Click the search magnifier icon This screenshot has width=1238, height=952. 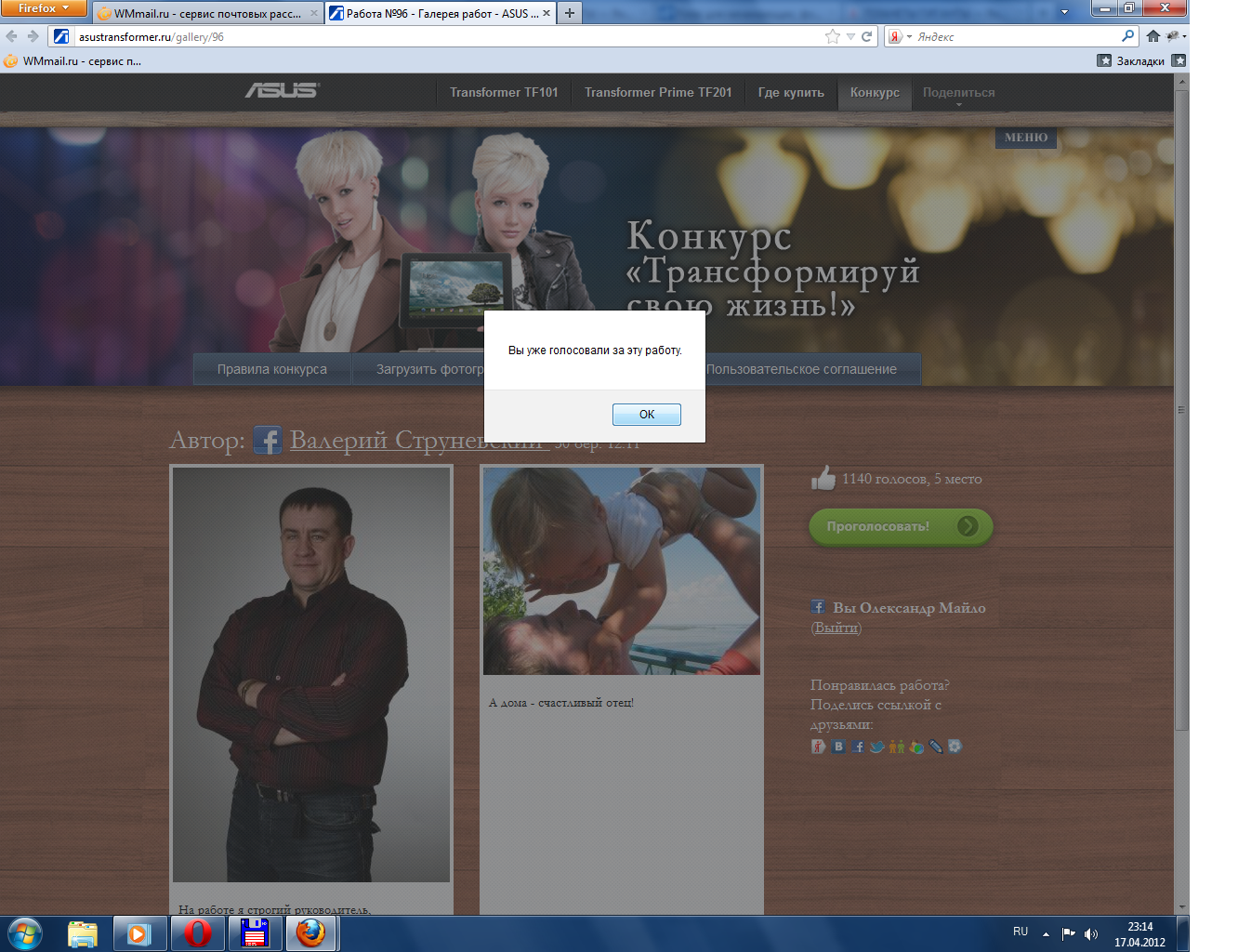pyautogui.click(x=1128, y=36)
